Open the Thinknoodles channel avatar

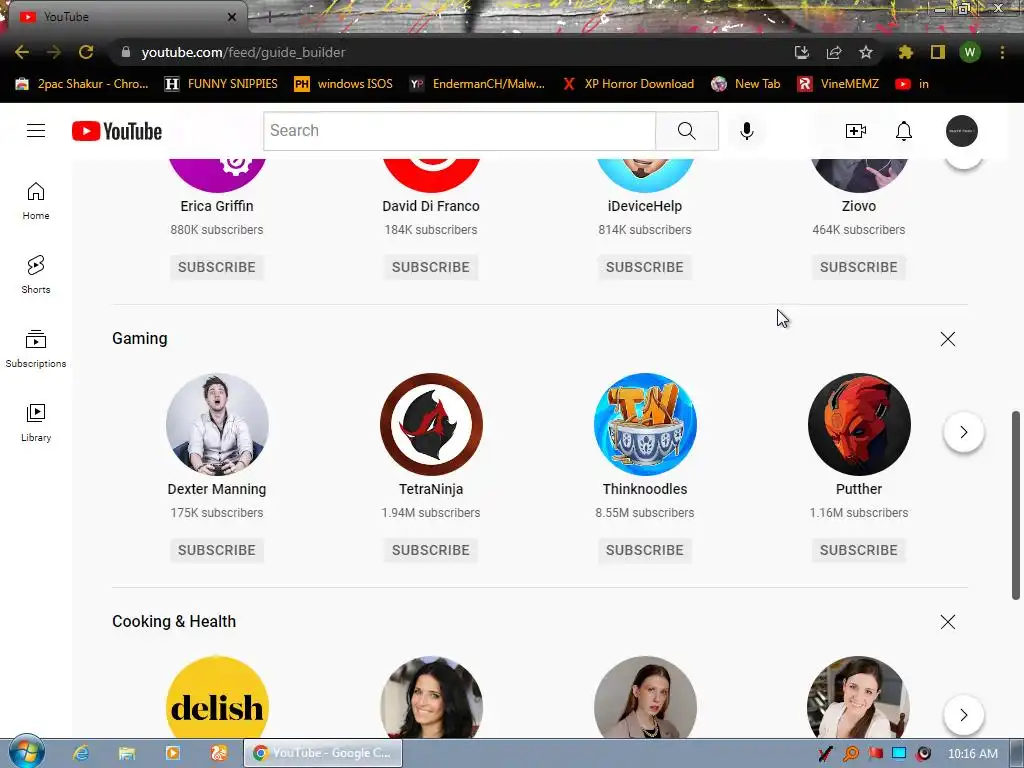[645, 424]
